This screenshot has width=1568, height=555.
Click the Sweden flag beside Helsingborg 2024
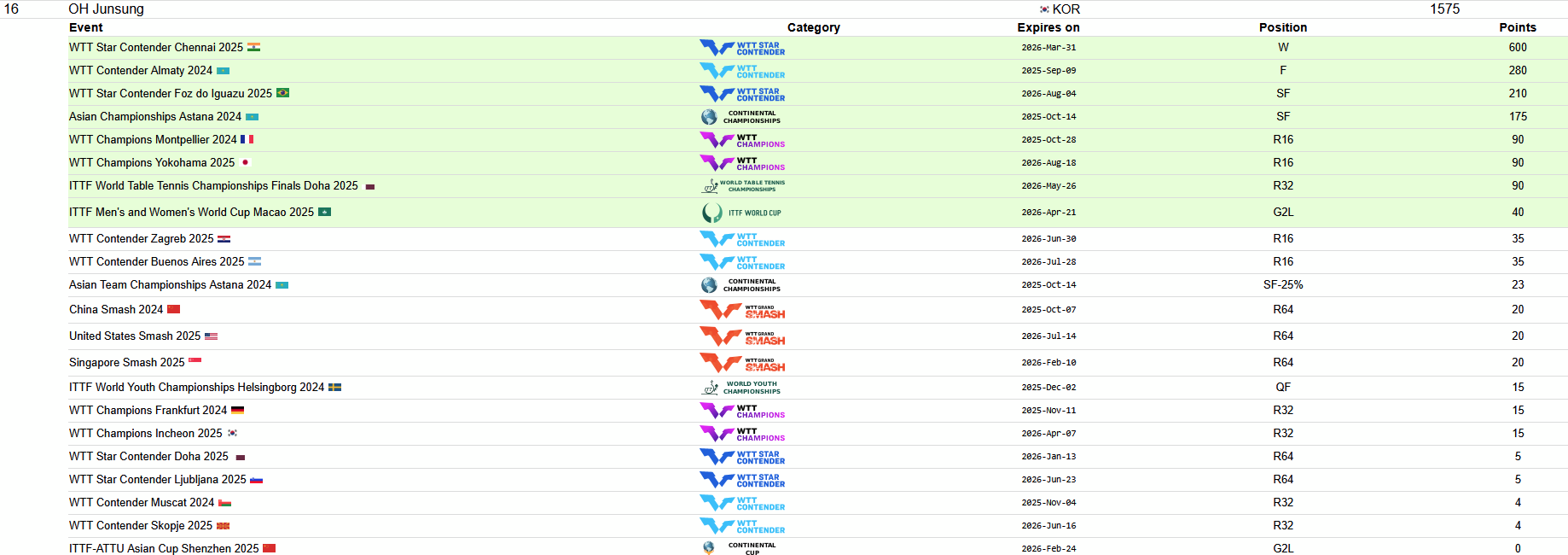tap(334, 388)
